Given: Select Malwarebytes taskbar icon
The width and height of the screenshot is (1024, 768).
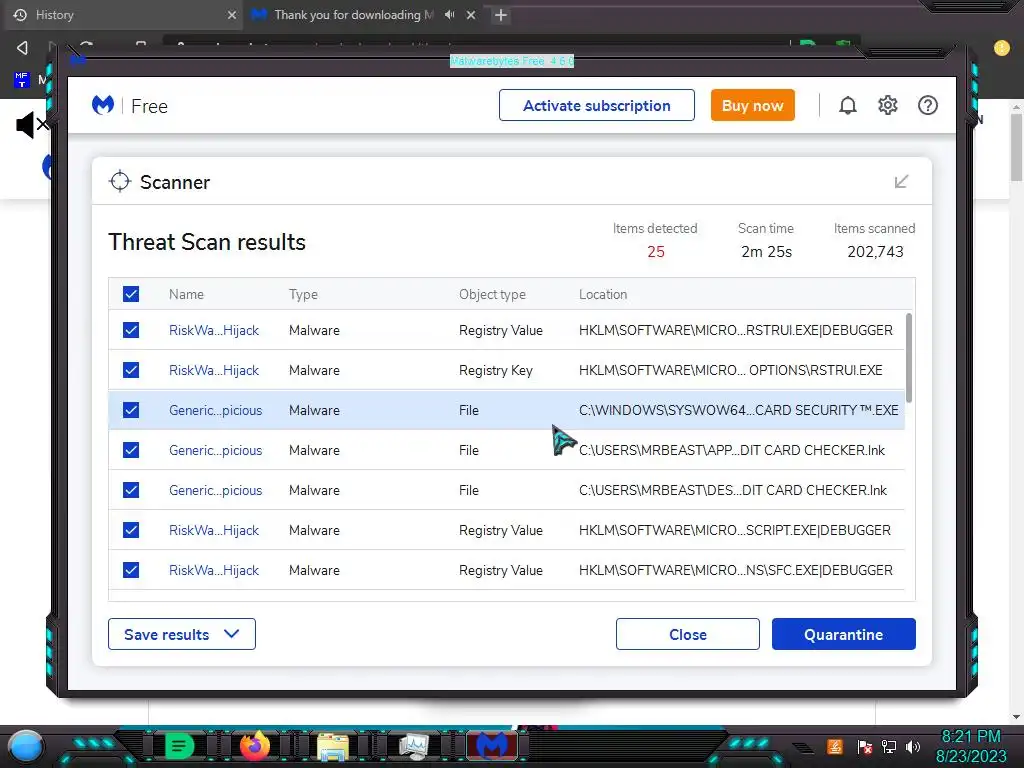Looking at the screenshot, I should [x=492, y=746].
